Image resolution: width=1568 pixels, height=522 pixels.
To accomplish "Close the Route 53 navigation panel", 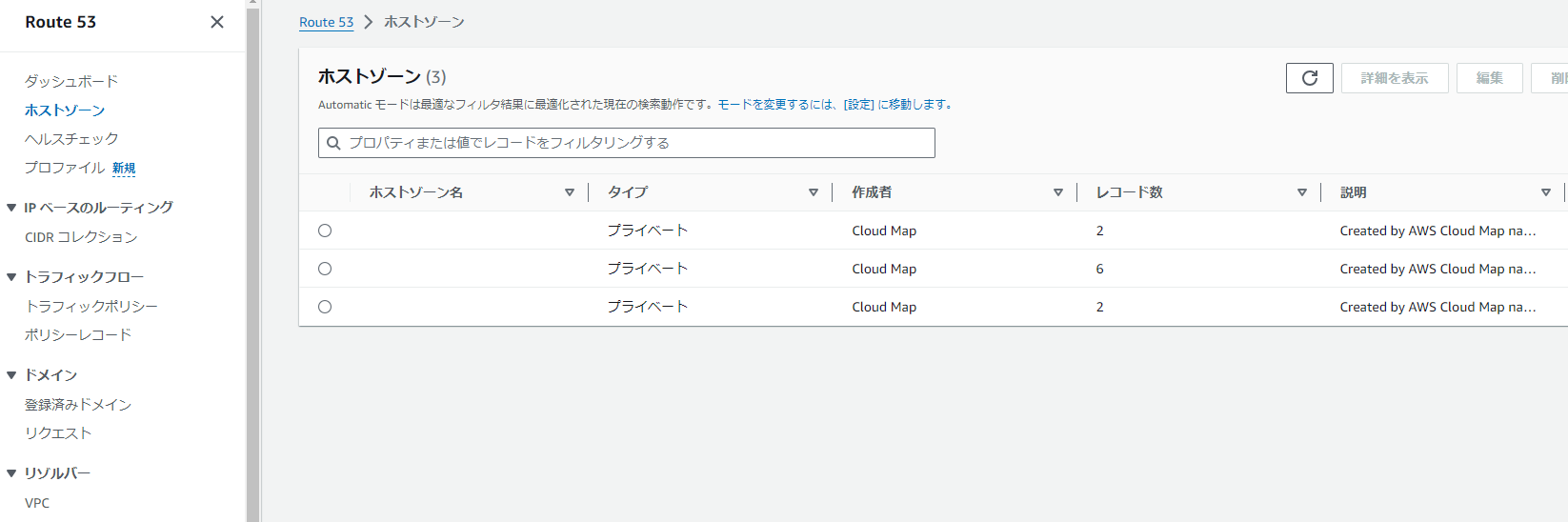I will click(x=217, y=22).
